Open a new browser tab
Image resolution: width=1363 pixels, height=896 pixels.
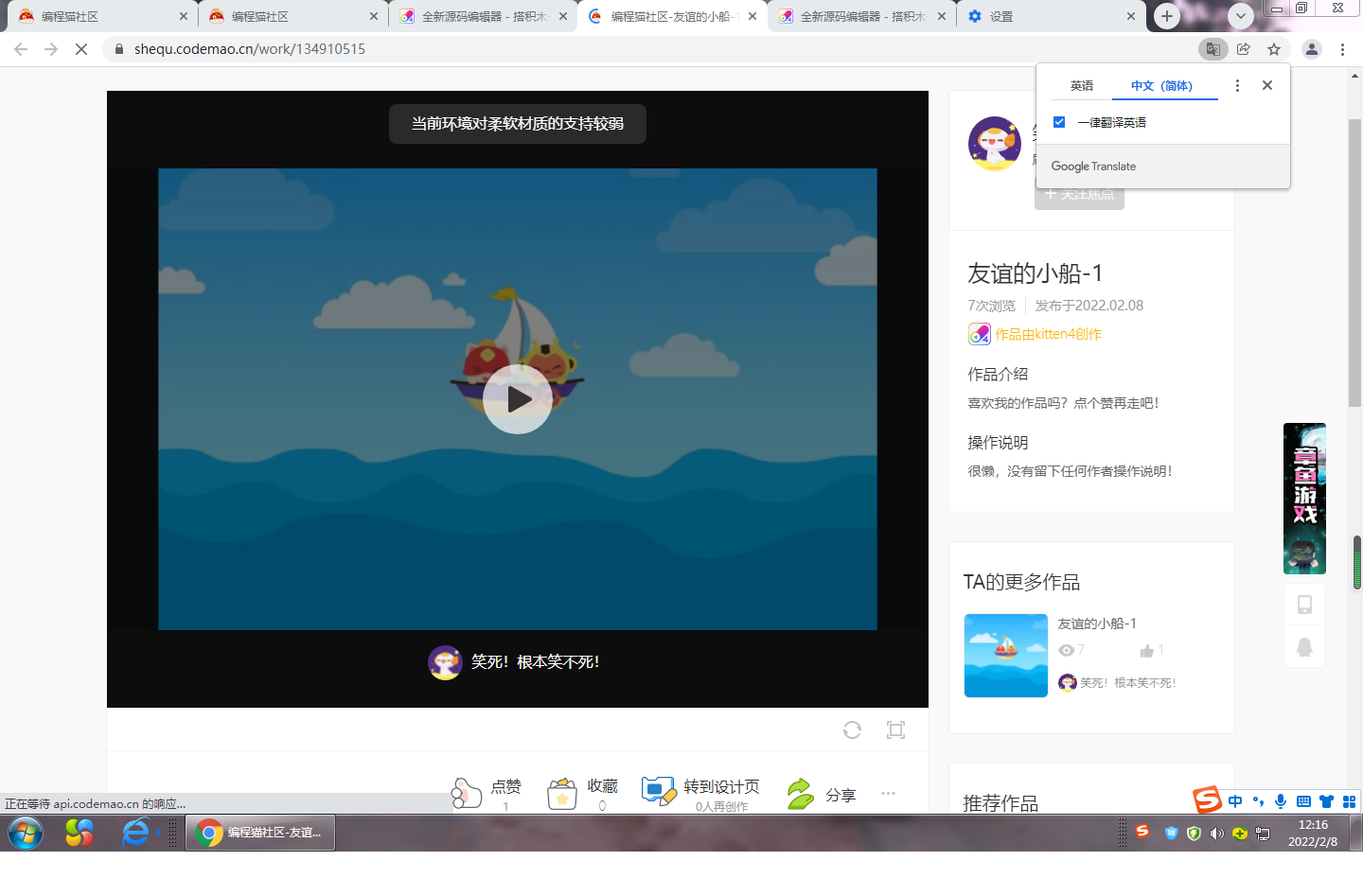coord(1166,16)
